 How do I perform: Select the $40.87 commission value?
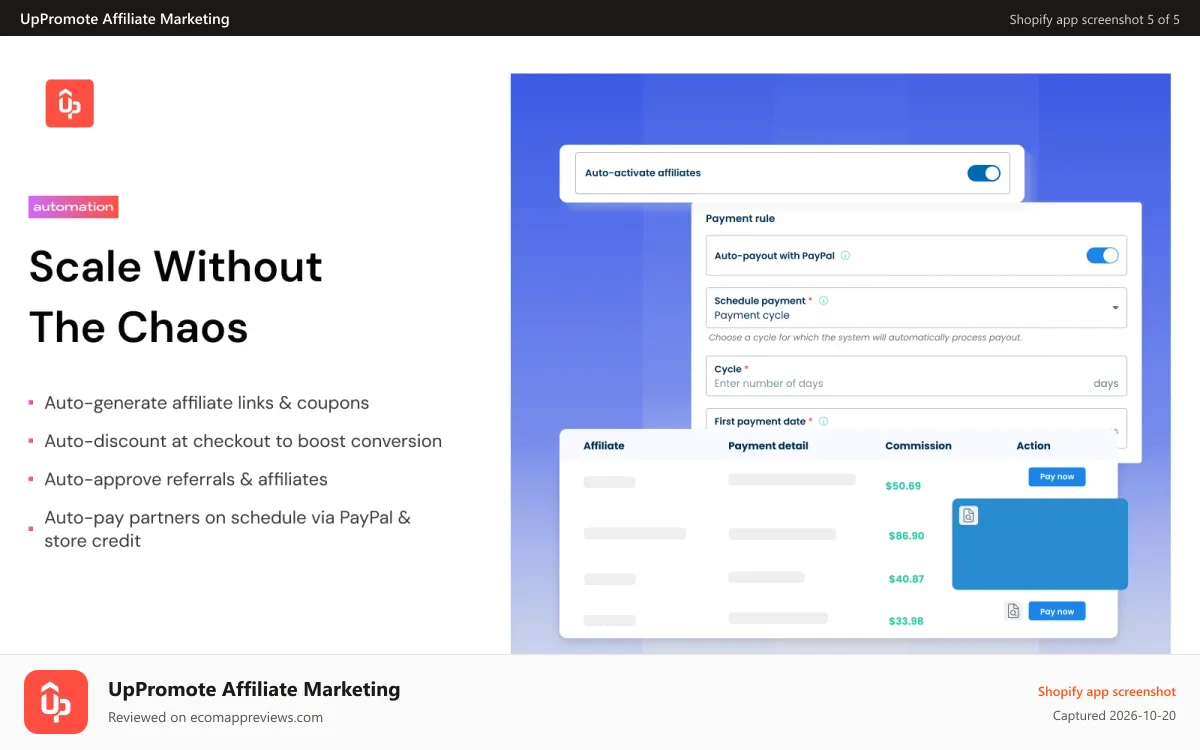pyautogui.click(x=906, y=579)
